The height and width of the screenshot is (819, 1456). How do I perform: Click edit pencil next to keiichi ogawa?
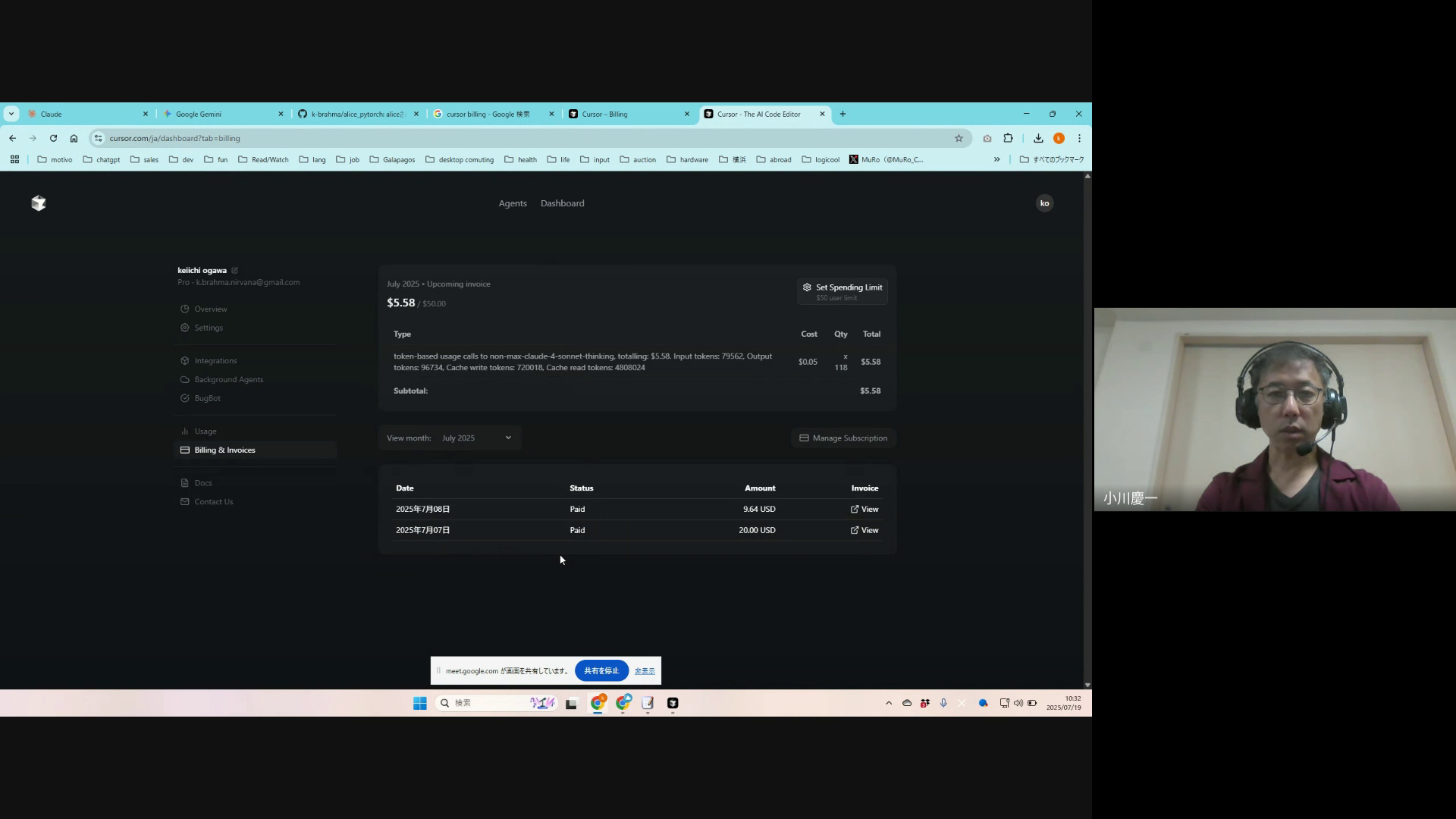pyautogui.click(x=235, y=271)
